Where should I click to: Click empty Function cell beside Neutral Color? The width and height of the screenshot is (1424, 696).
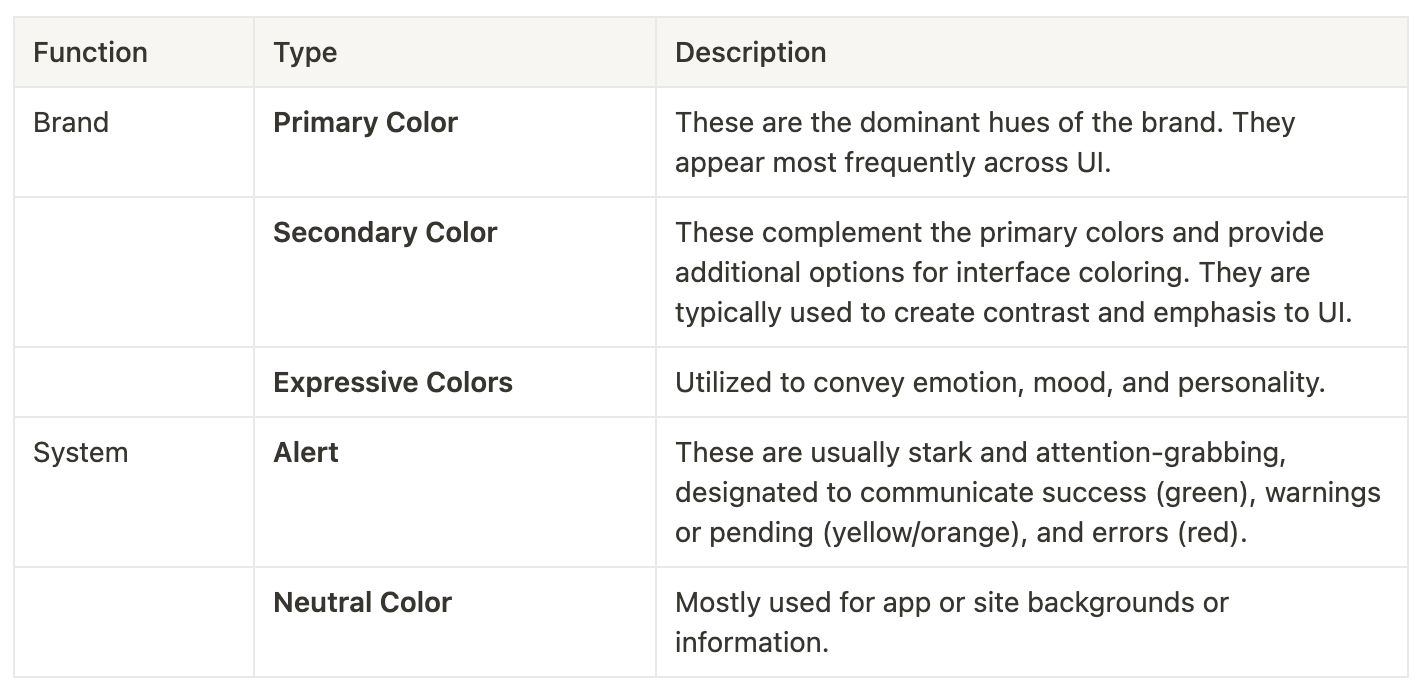click(134, 622)
